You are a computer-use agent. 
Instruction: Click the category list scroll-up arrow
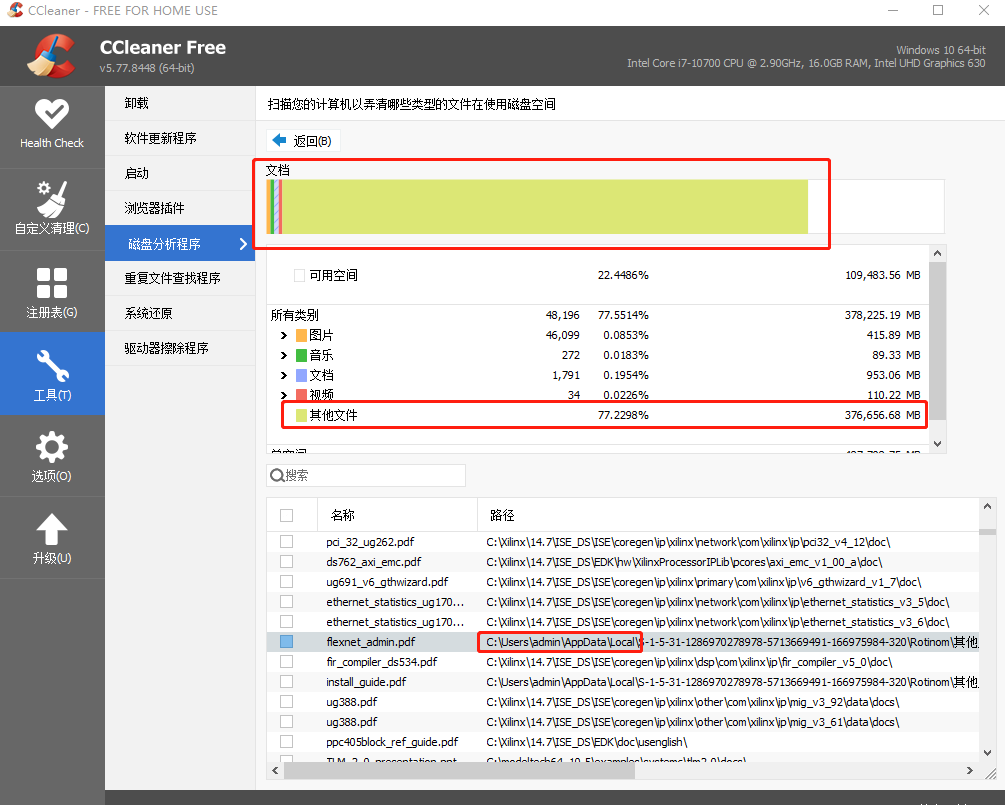(x=938, y=253)
